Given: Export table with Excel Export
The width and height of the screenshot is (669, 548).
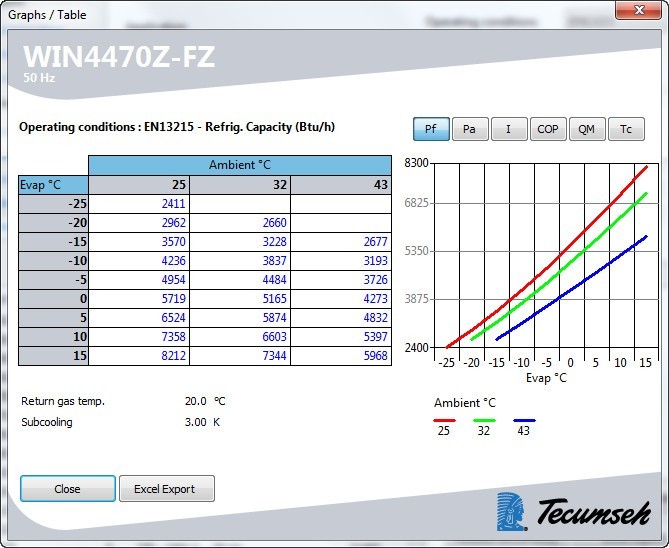Looking at the screenshot, I should (x=166, y=489).
